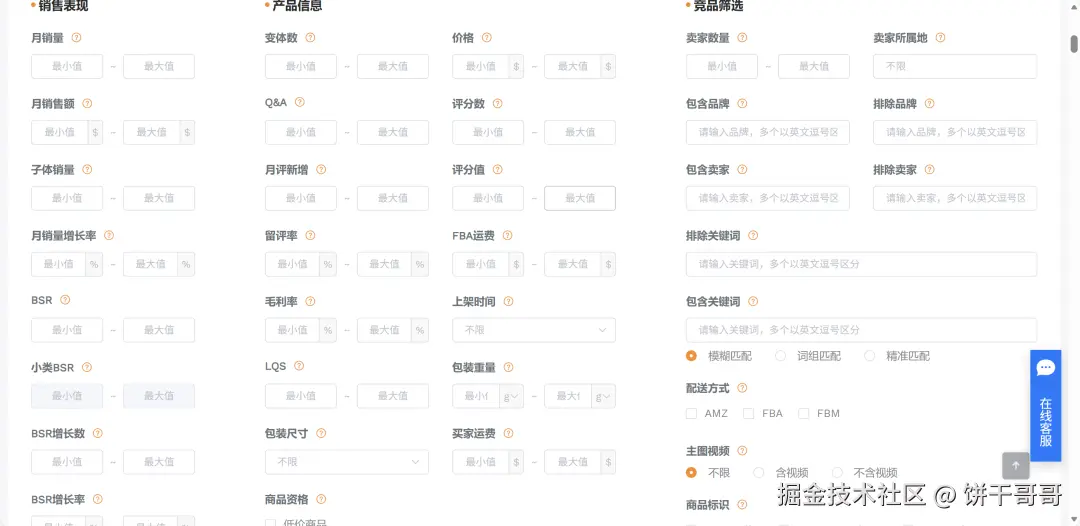
Task: Click the help icon beside 上架时间
Action: pos(509,302)
